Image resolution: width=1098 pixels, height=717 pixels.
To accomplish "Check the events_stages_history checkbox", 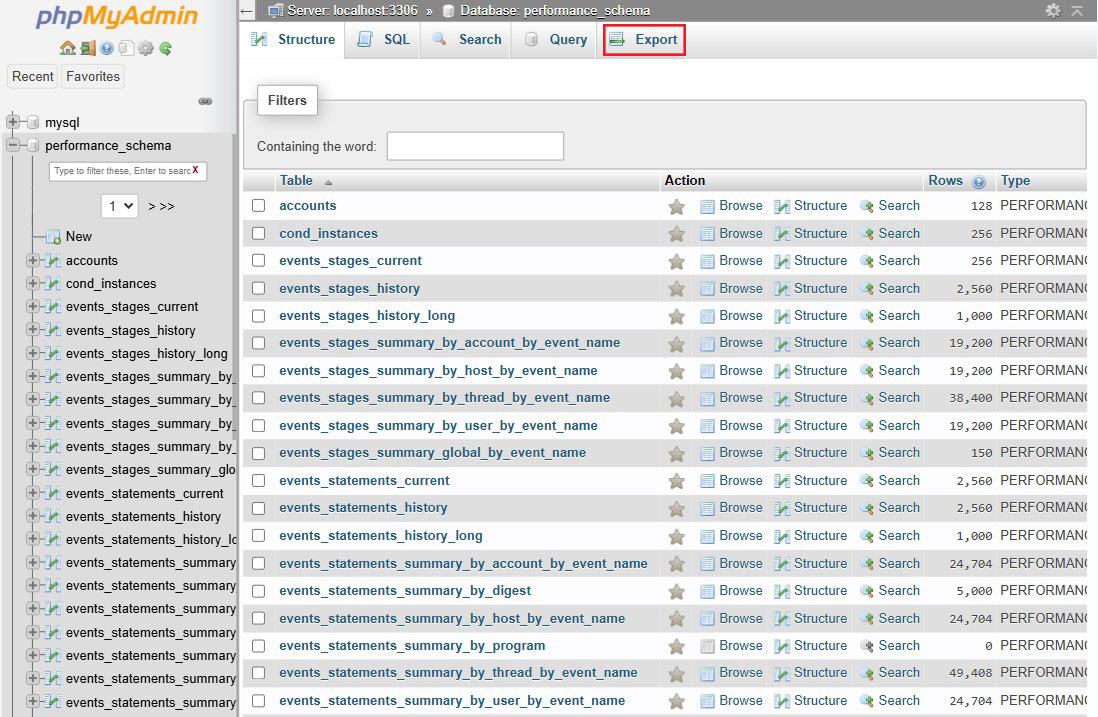I will tap(258, 288).
